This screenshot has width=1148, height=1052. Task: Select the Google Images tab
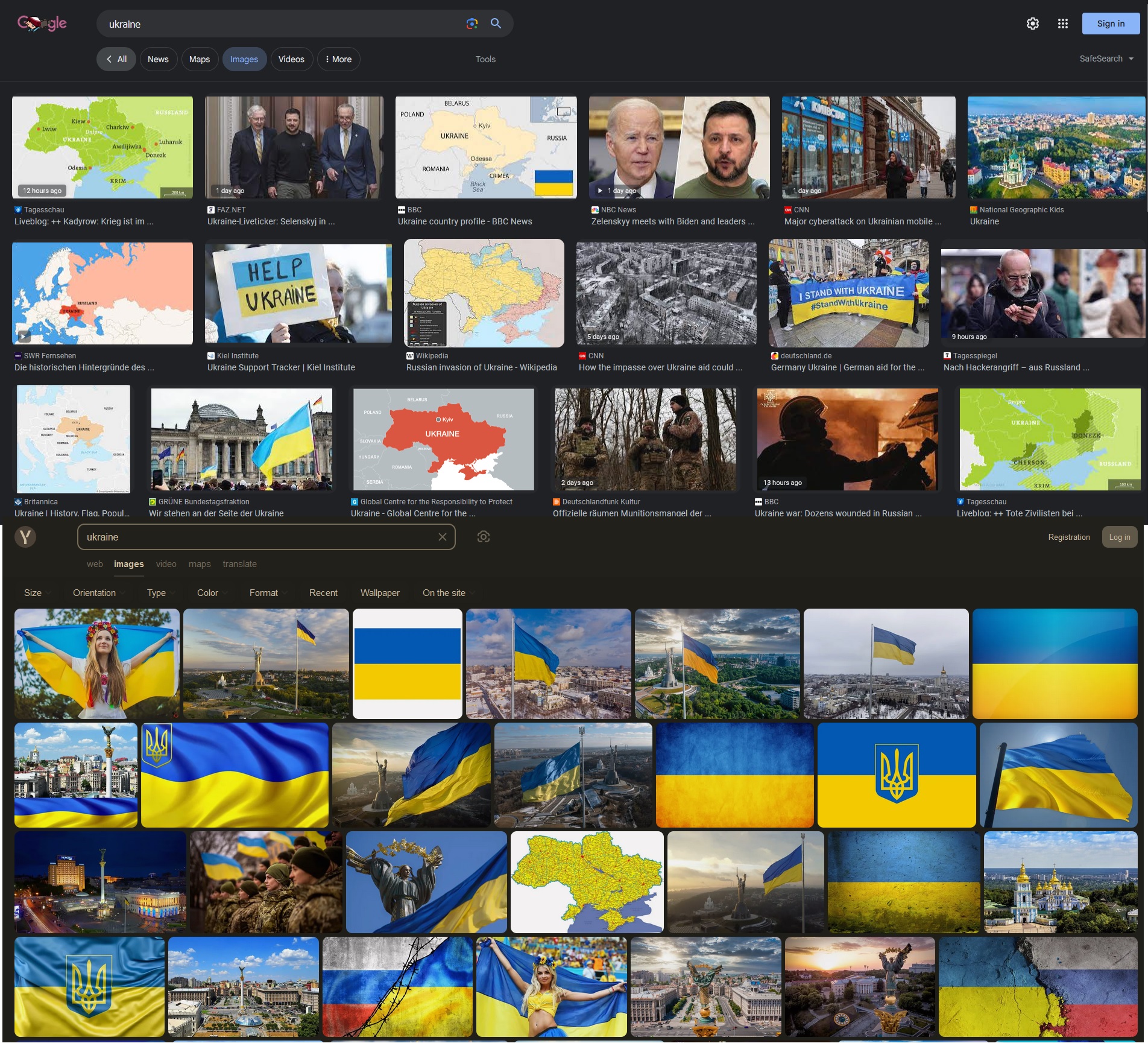click(x=244, y=59)
